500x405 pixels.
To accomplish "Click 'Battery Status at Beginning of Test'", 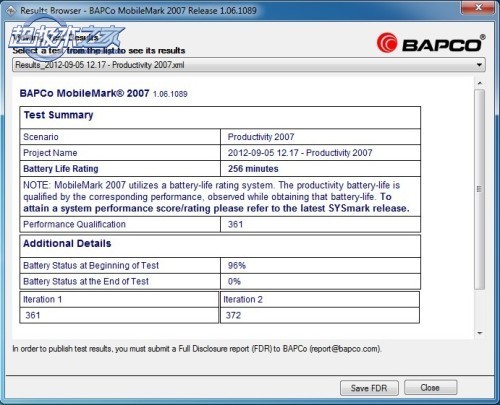I will 91,266.
